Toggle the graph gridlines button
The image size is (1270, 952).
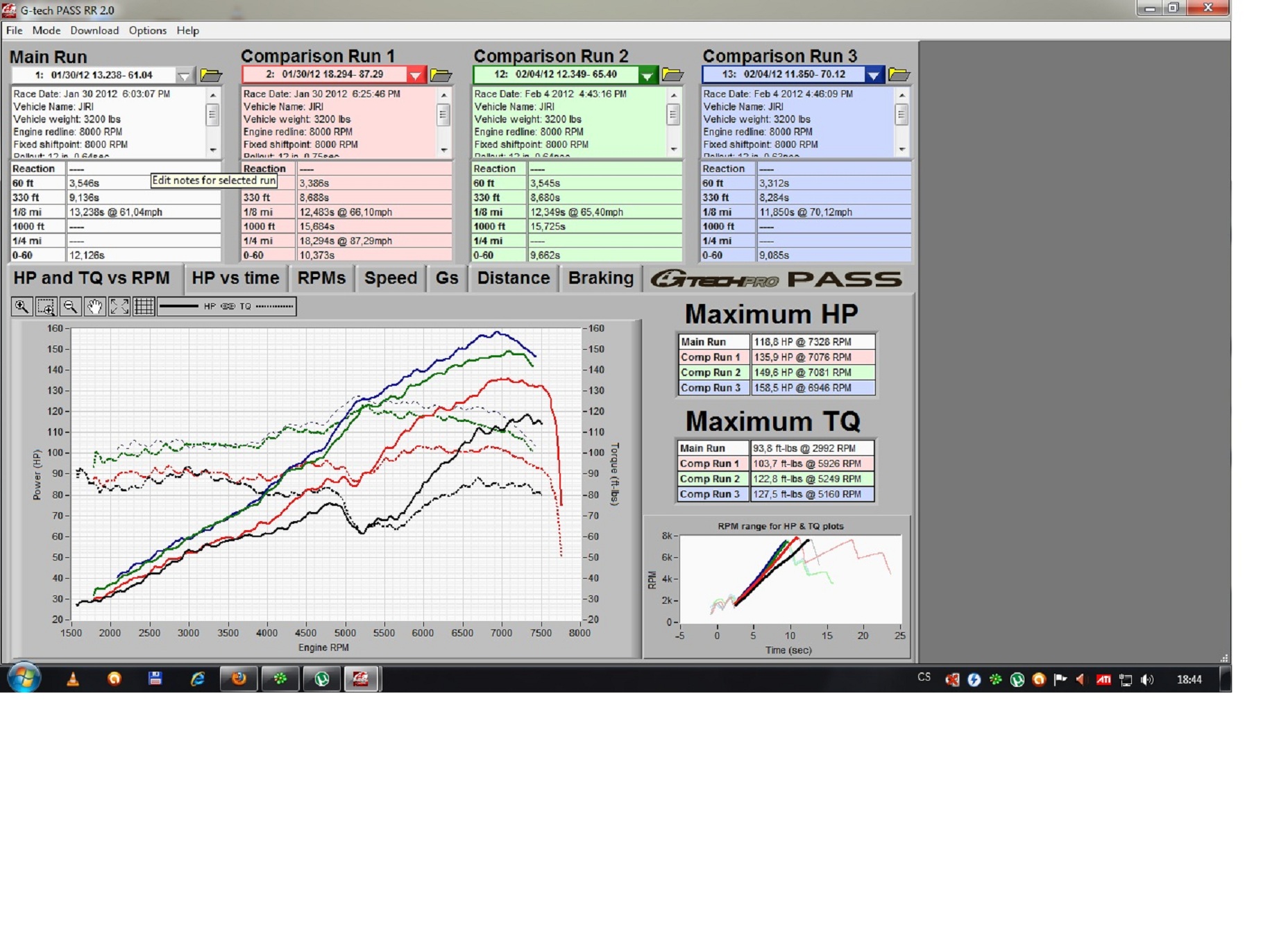(144, 306)
